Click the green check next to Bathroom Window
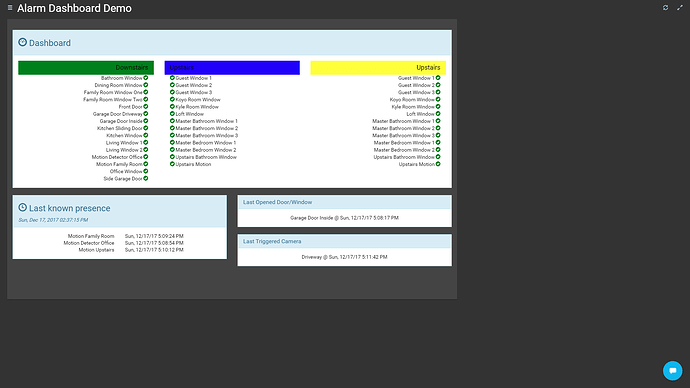Image resolution: width=690 pixels, height=388 pixels. [146, 78]
